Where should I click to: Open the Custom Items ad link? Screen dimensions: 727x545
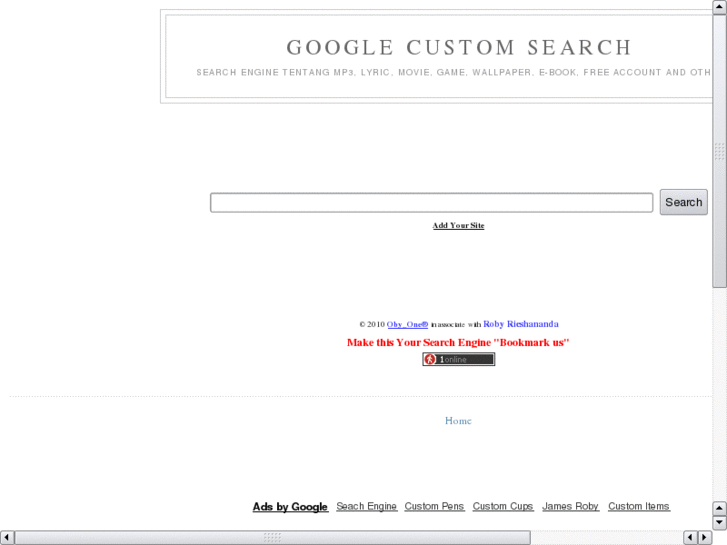(638, 507)
